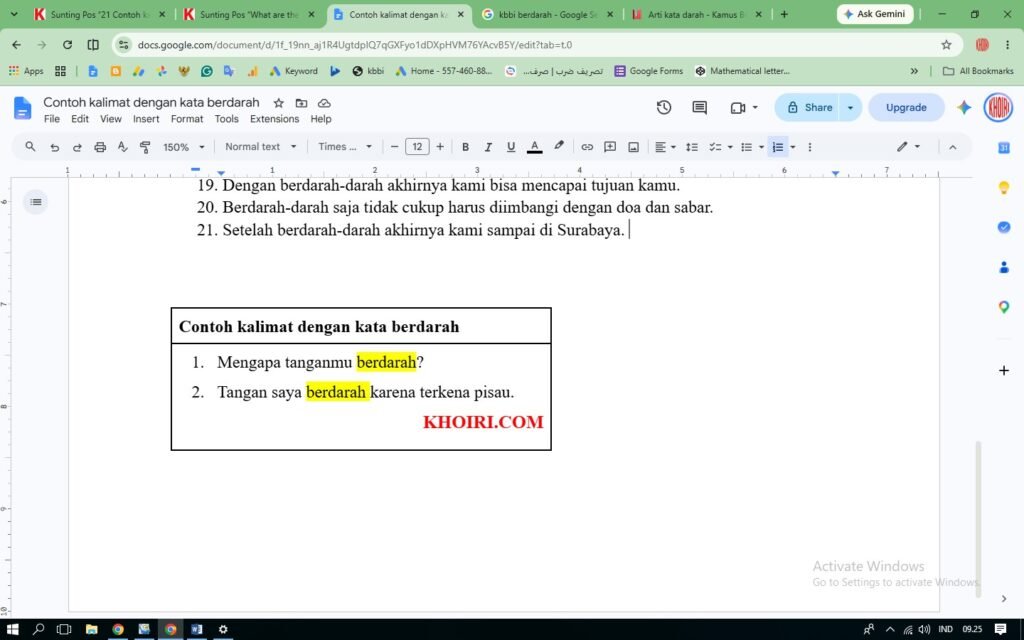Hide the menus with the collapse arrow
The image size is (1024, 640).
click(x=953, y=147)
